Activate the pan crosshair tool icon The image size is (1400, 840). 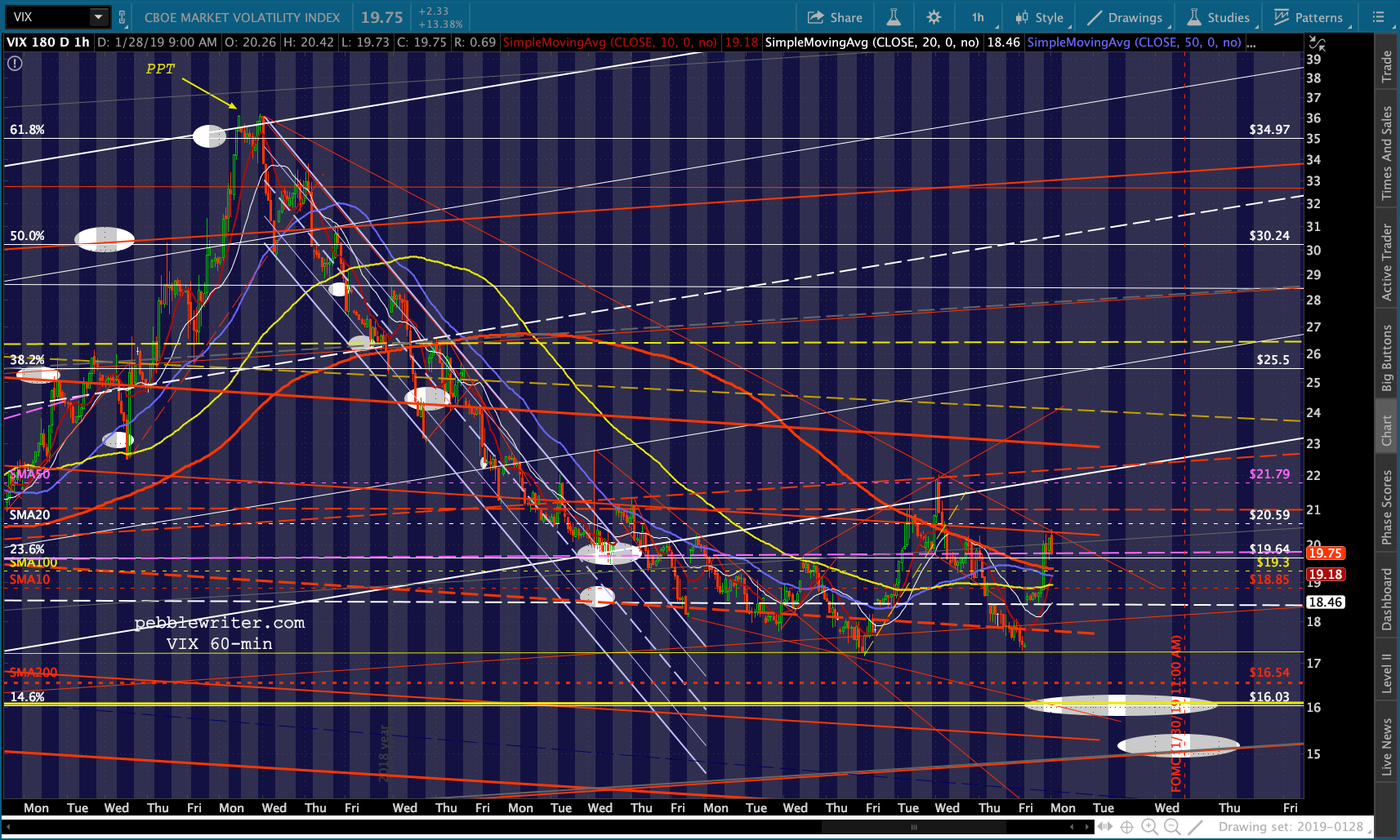(x=1126, y=827)
